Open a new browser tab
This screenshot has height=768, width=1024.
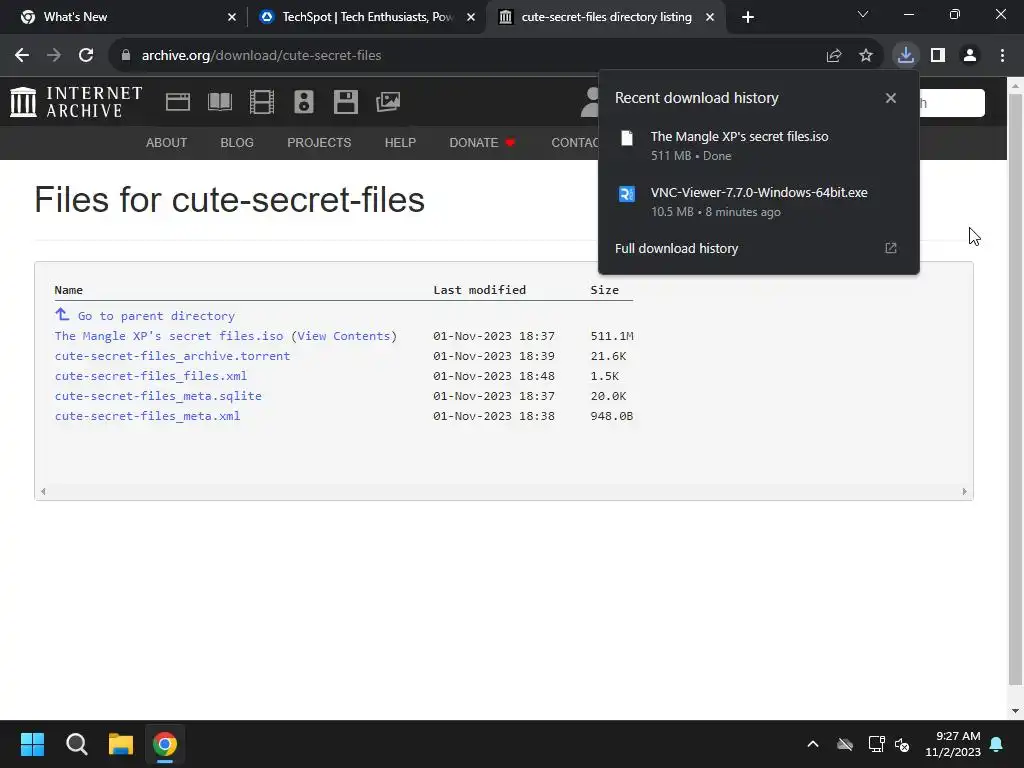748,17
